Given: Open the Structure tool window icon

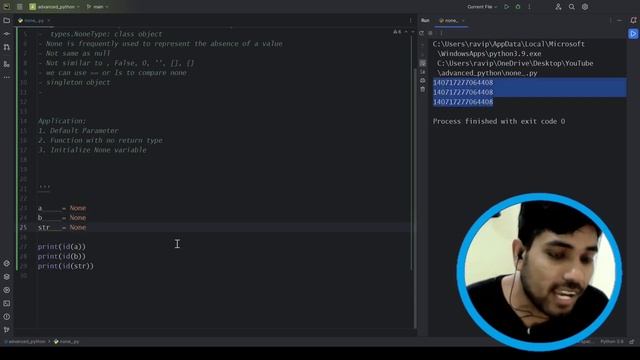Looking at the screenshot, I should [x=7, y=64].
